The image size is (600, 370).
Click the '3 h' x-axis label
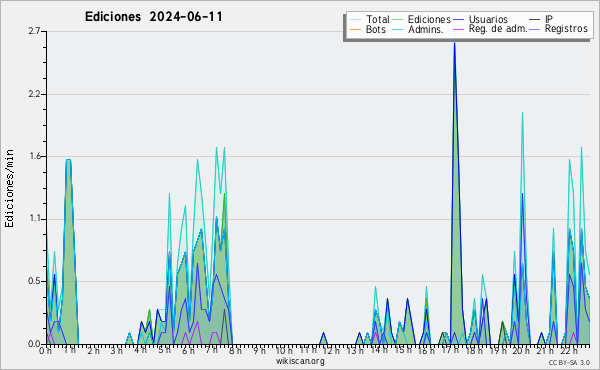116,351
